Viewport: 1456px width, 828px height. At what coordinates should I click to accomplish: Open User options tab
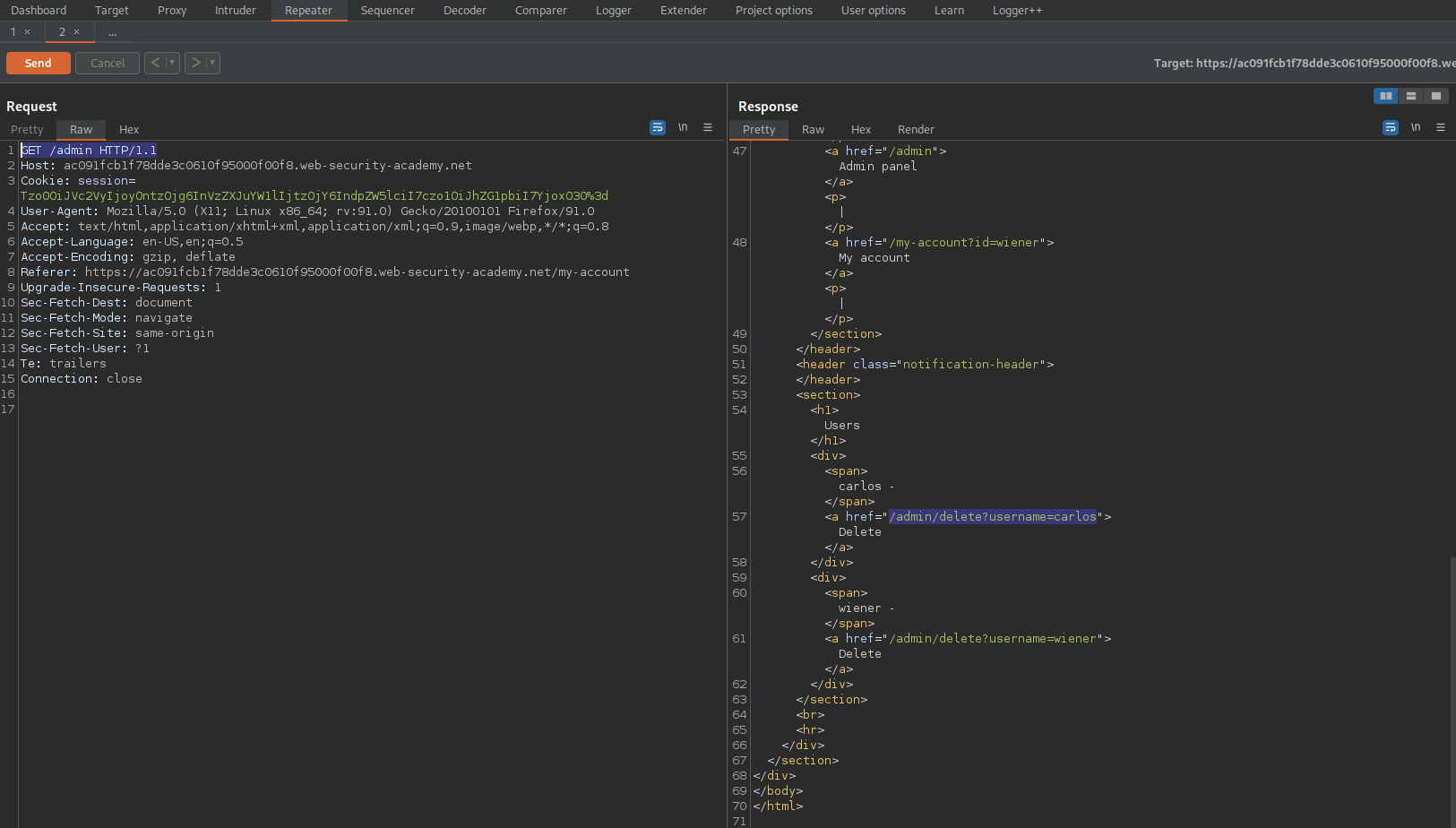click(x=874, y=11)
